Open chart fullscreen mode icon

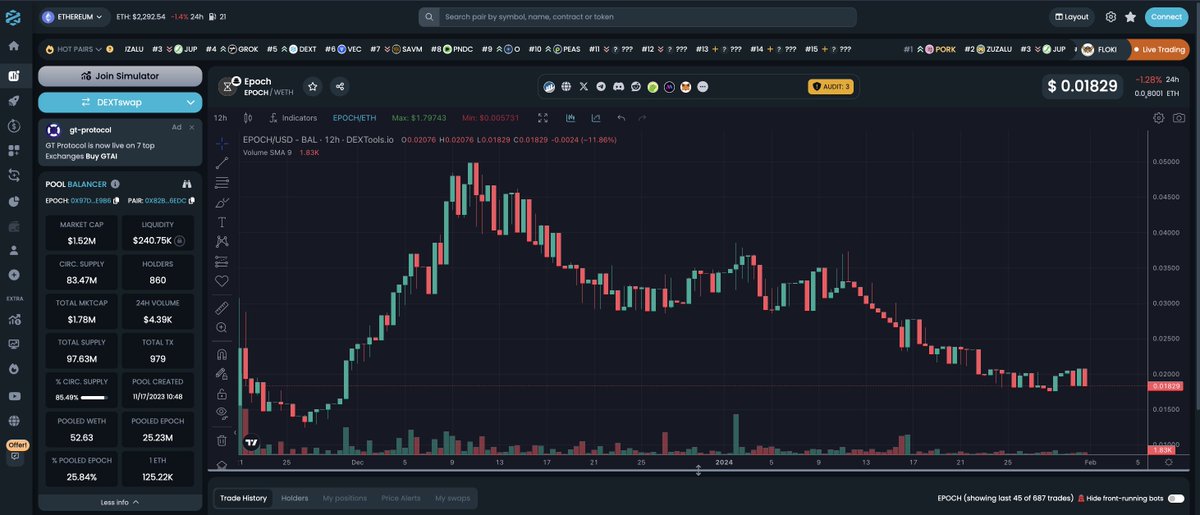tap(543, 118)
